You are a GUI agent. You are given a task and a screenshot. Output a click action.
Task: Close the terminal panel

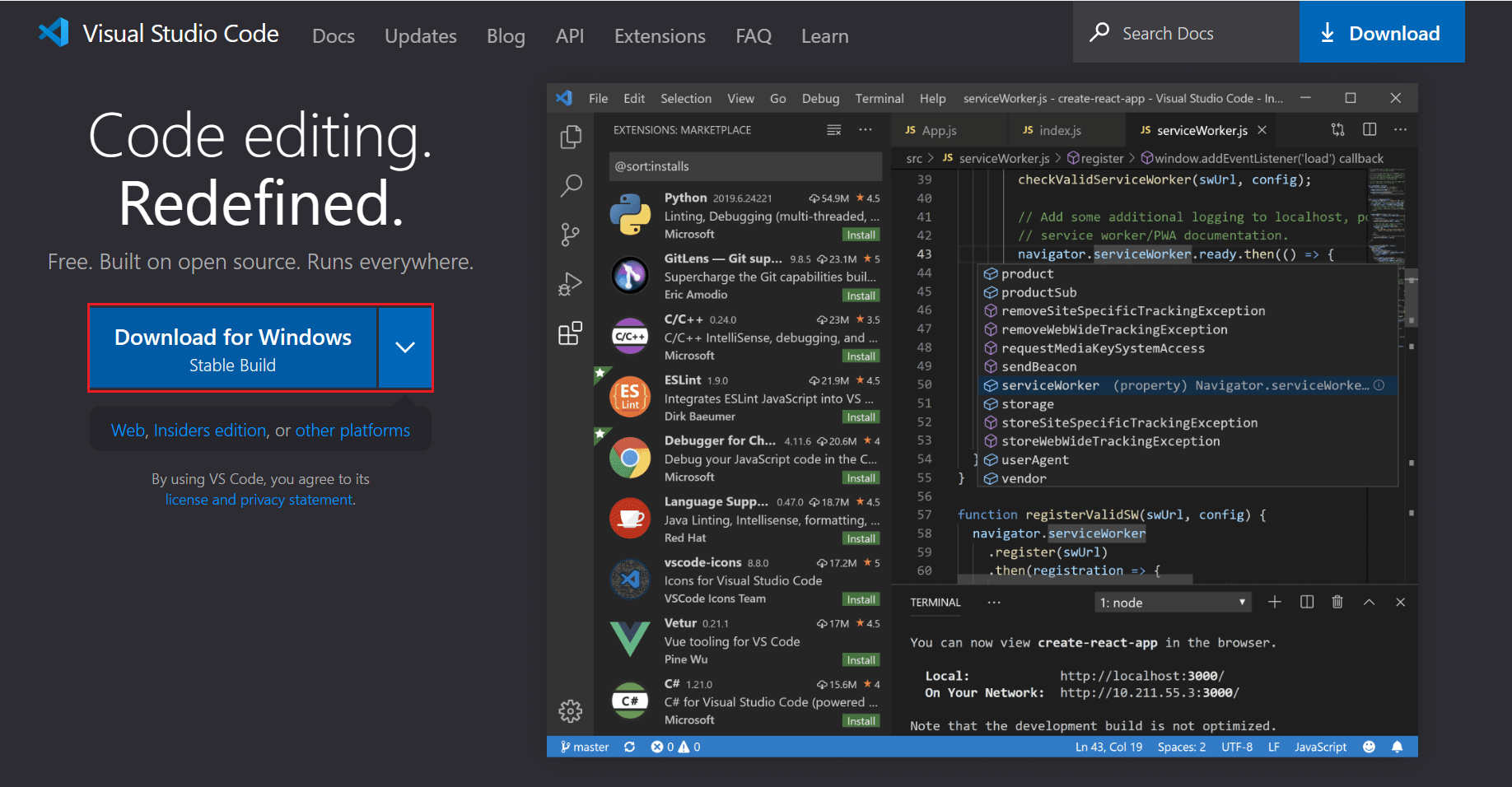point(1400,602)
